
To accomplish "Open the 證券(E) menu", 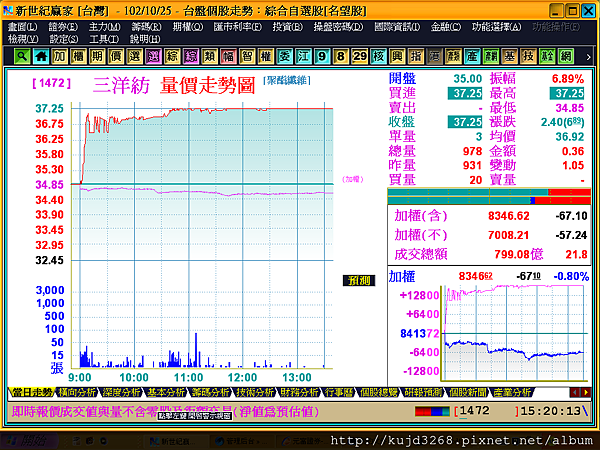I will pyautogui.click(x=63, y=27).
